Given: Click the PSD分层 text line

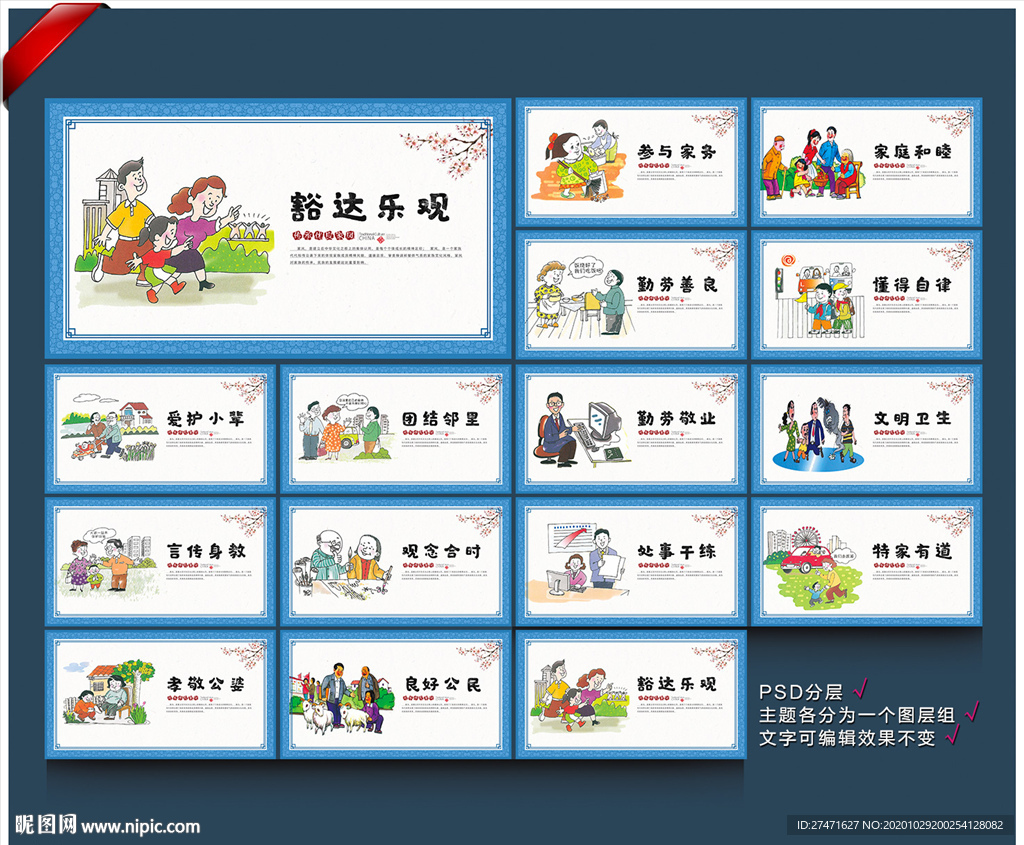Looking at the screenshot, I should pos(801,692).
